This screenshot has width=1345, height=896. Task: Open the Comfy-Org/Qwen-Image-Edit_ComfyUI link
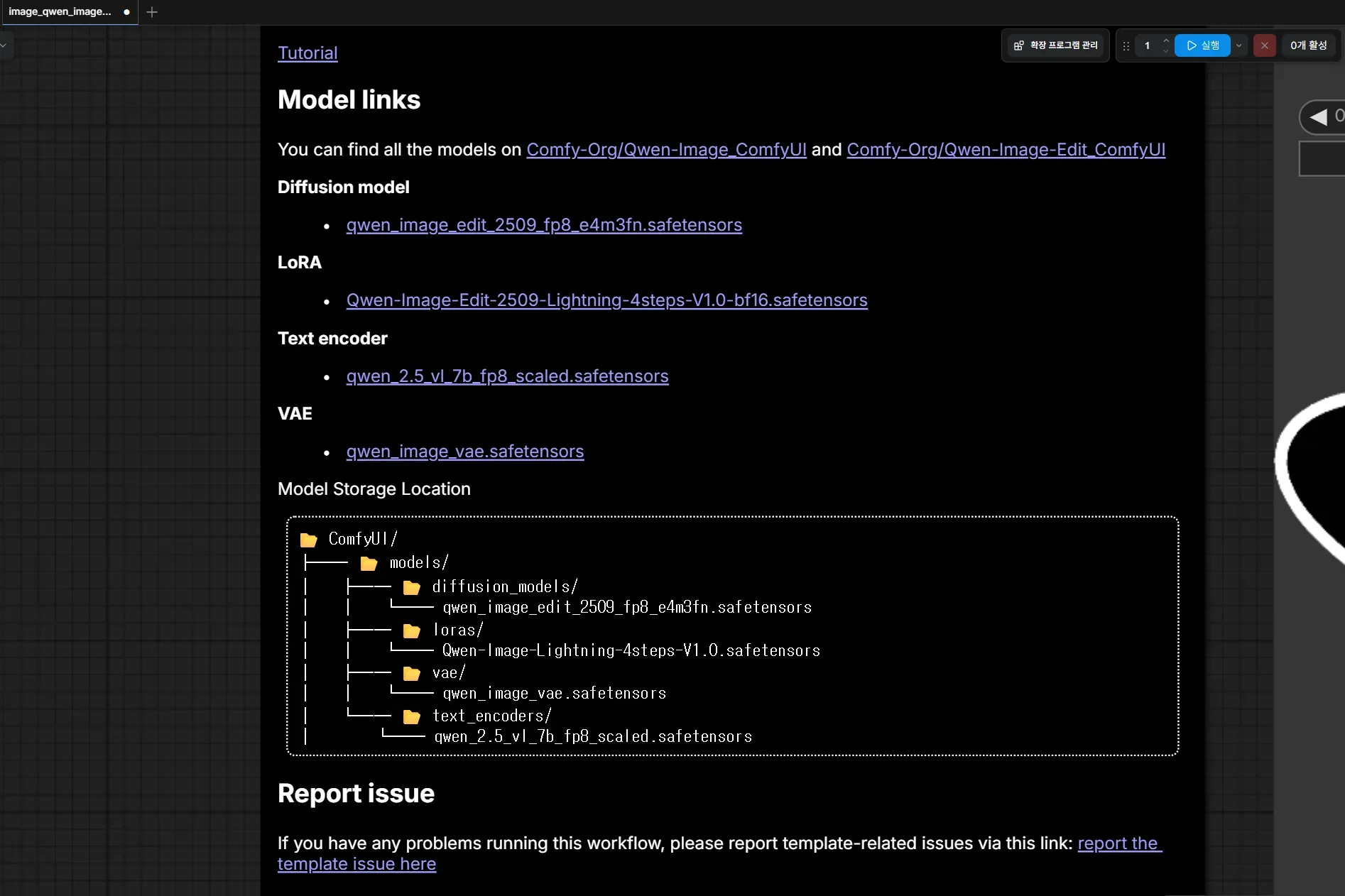coord(1006,150)
